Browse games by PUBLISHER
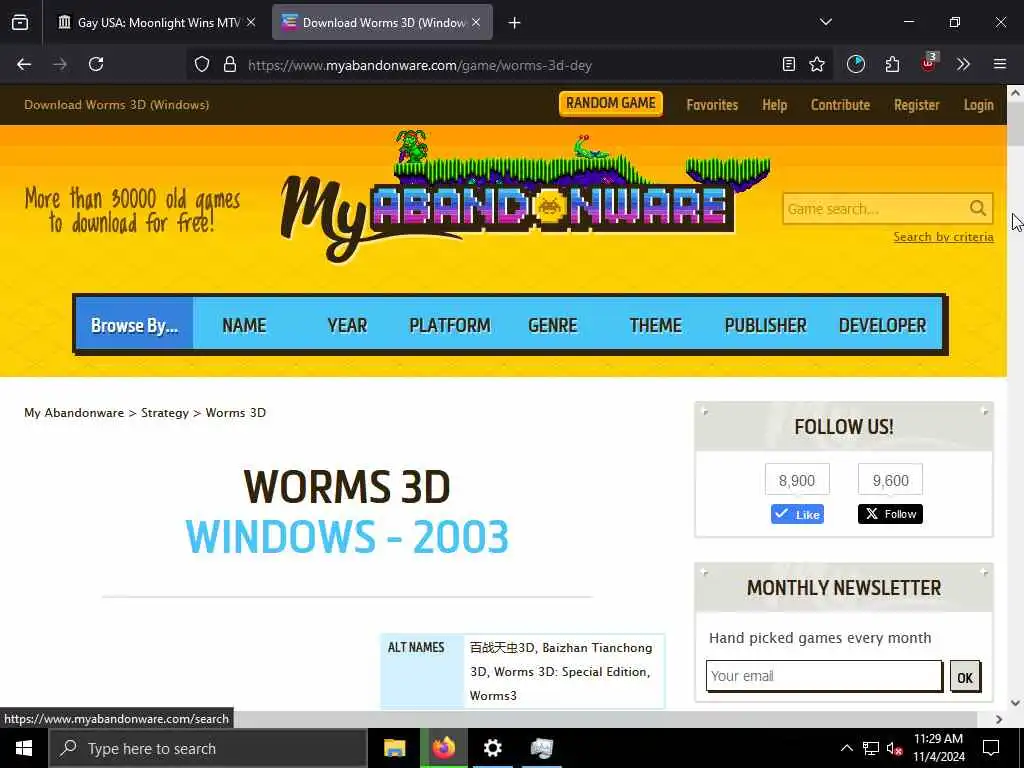The image size is (1024, 768). [x=765, y=325]
